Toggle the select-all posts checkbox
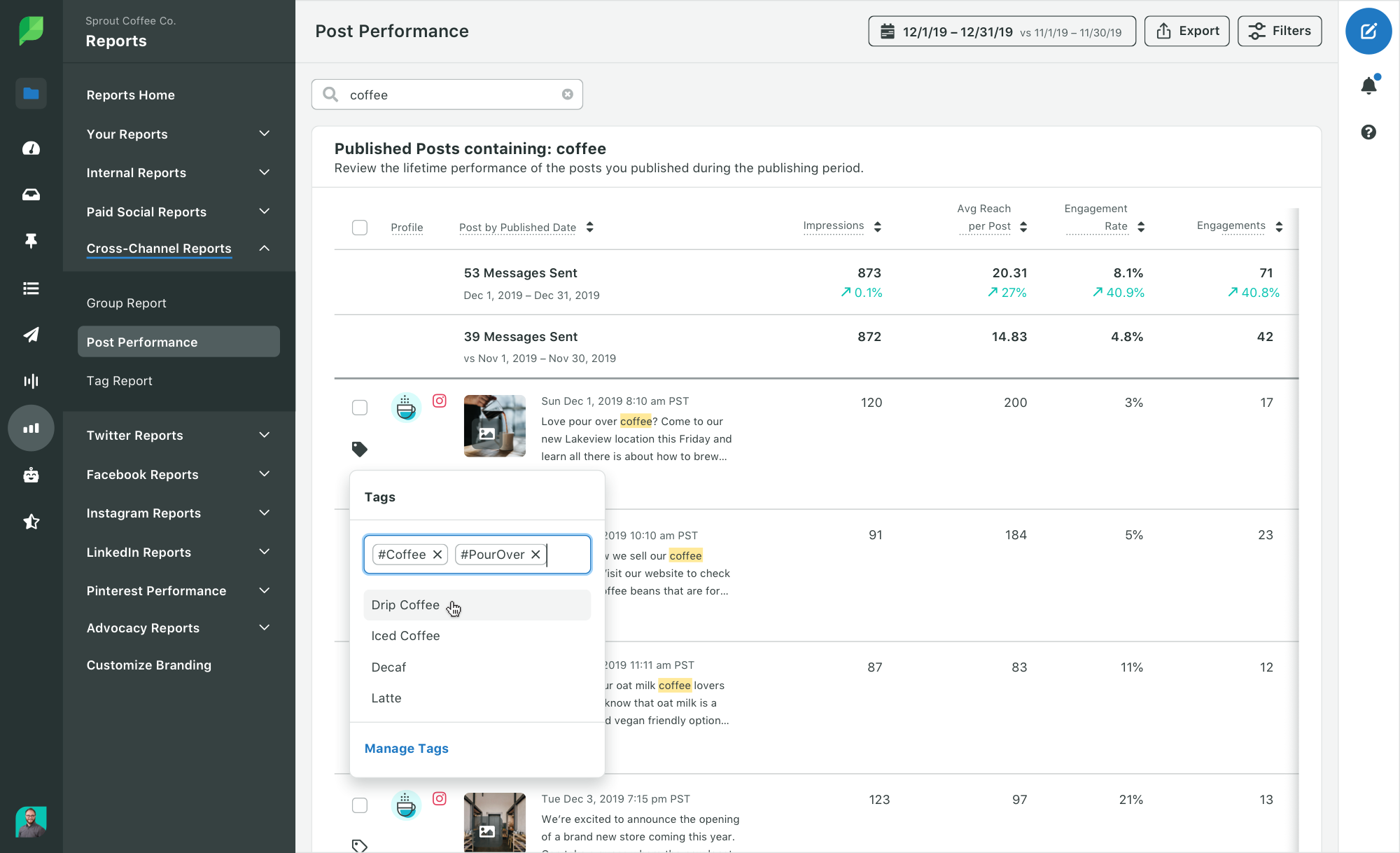Viewport: 1400px width, 853px height. pyautogui.click(x=360, y=228)
